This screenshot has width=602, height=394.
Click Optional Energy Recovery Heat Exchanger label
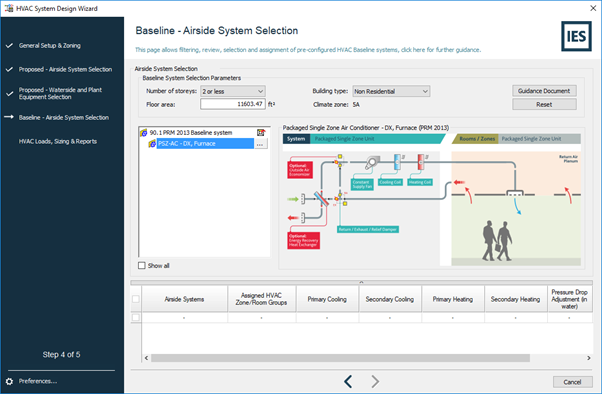pyautogui.click(x=303, y=241)
